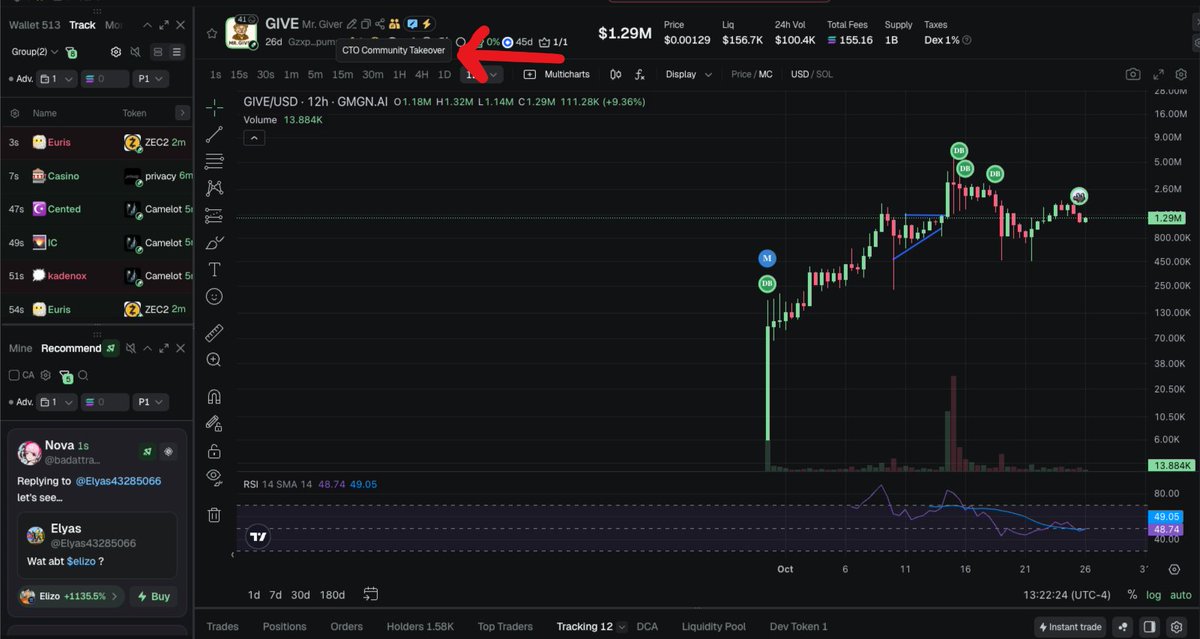Change candle chart type icon

click(615, 74)
